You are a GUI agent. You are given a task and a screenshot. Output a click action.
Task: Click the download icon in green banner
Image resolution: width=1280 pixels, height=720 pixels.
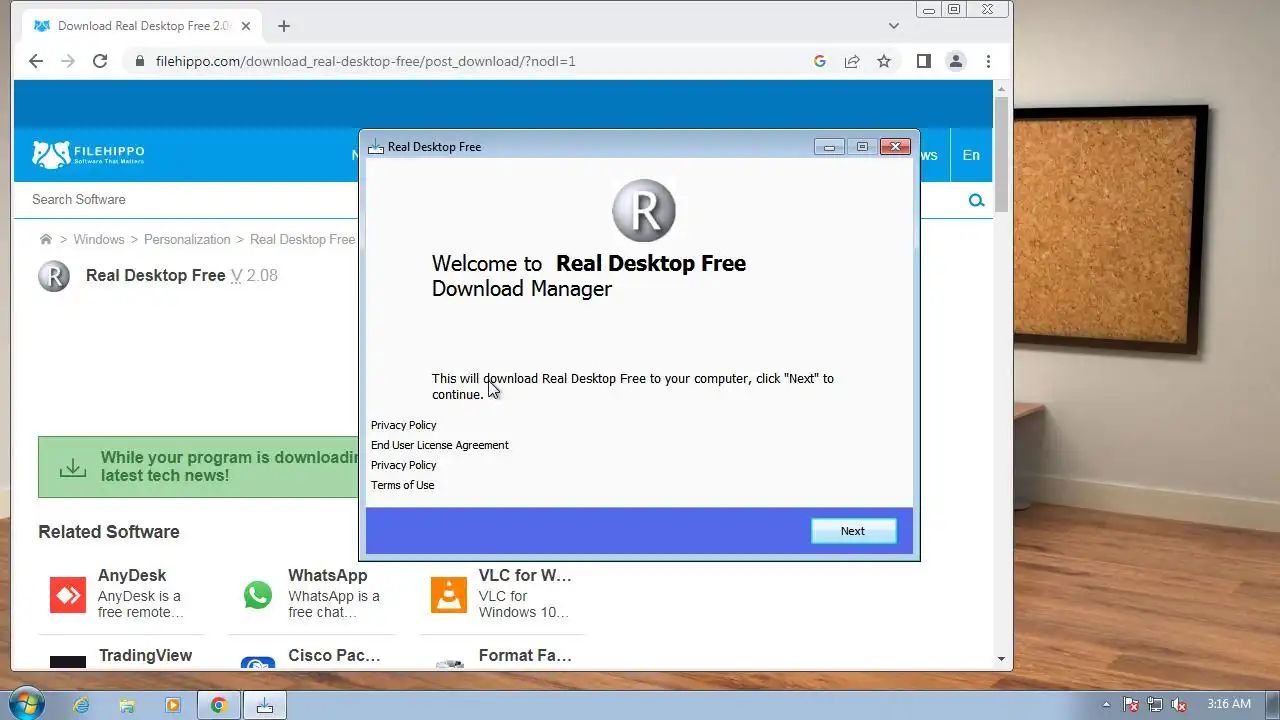[72, 468]
